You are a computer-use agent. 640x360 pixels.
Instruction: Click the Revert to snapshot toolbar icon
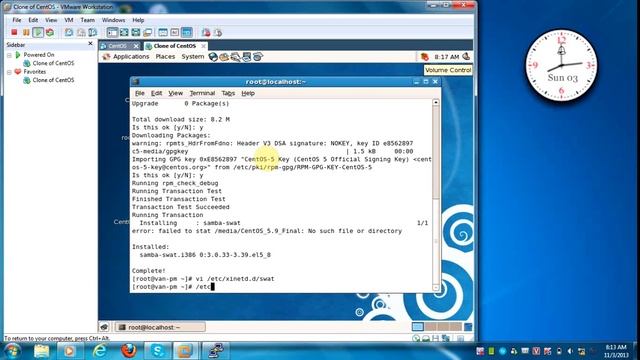point(81,32)
